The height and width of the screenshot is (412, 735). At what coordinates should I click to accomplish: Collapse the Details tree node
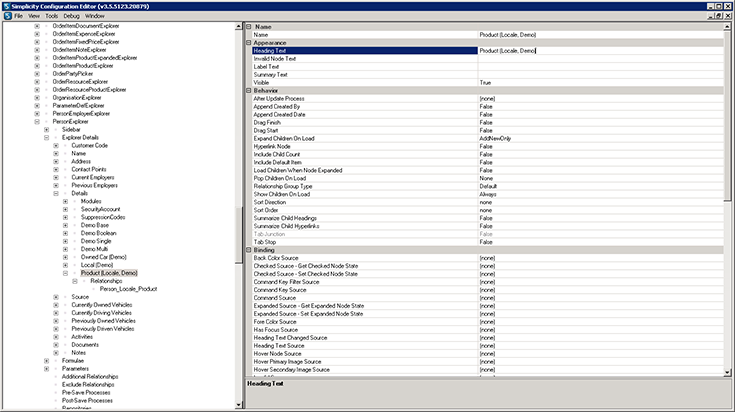click(x=56, y=193)
